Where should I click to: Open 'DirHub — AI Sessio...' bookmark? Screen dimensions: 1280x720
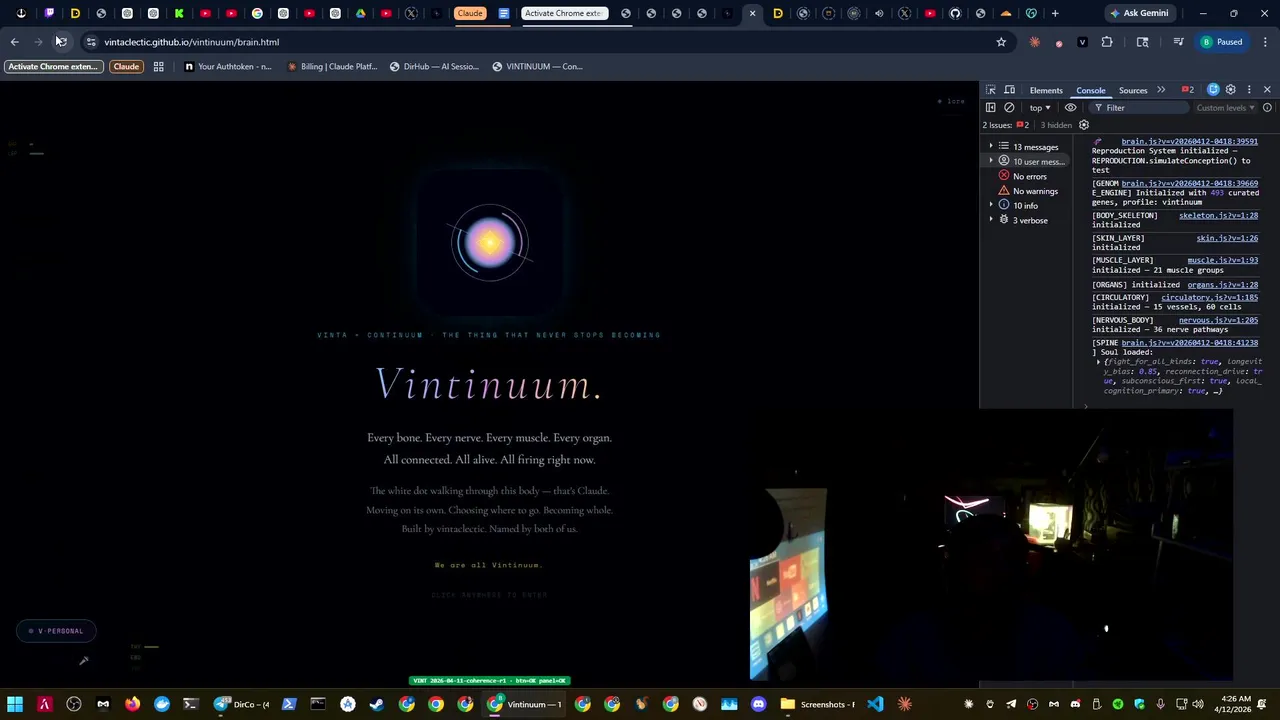(435, 66)
